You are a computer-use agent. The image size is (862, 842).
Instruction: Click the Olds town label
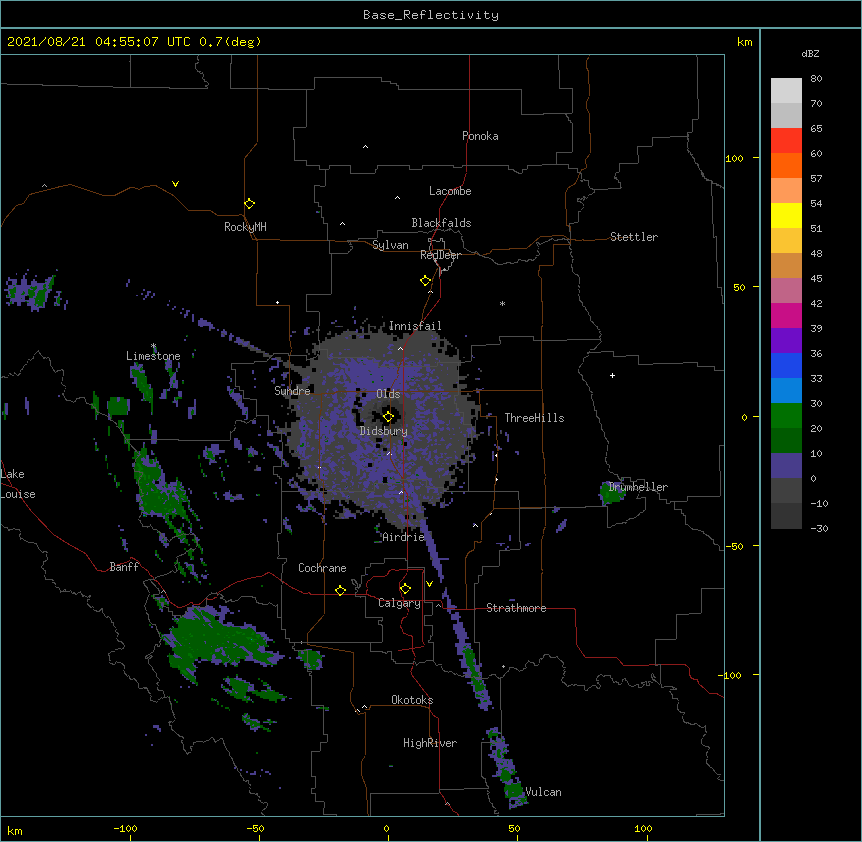(388, 394)
